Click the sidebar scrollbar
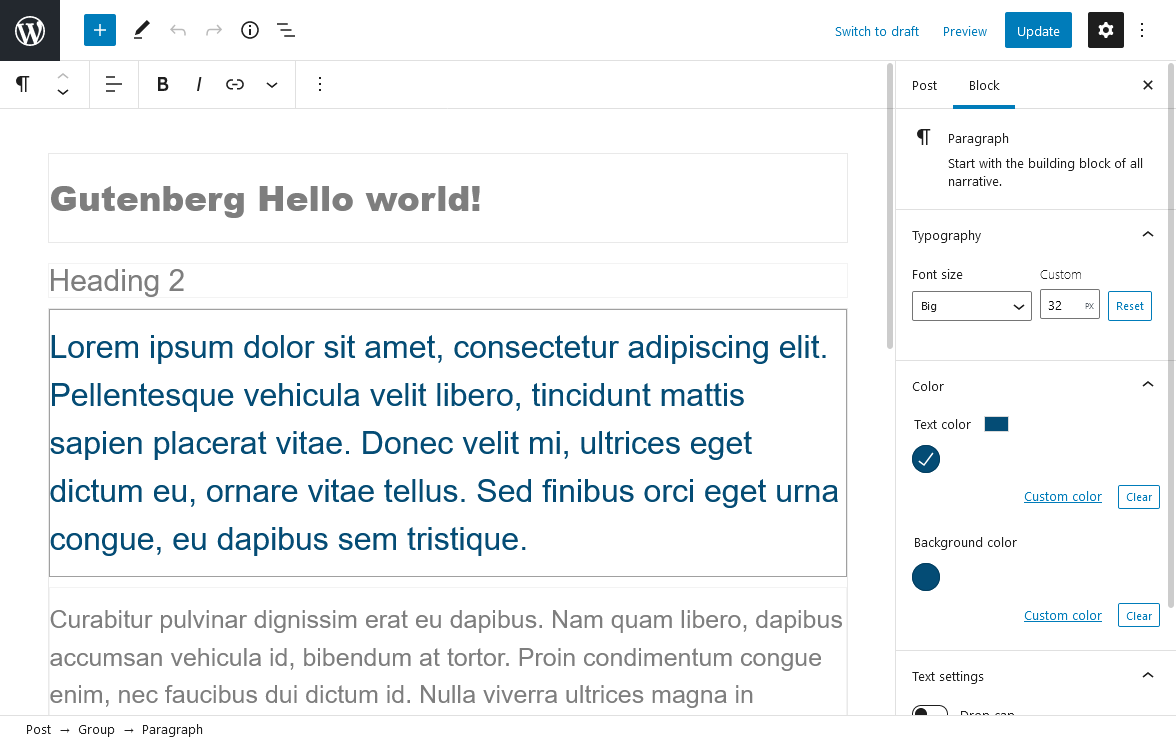The height and width of the screenshot is (740, 1176). click(1171, 335)
